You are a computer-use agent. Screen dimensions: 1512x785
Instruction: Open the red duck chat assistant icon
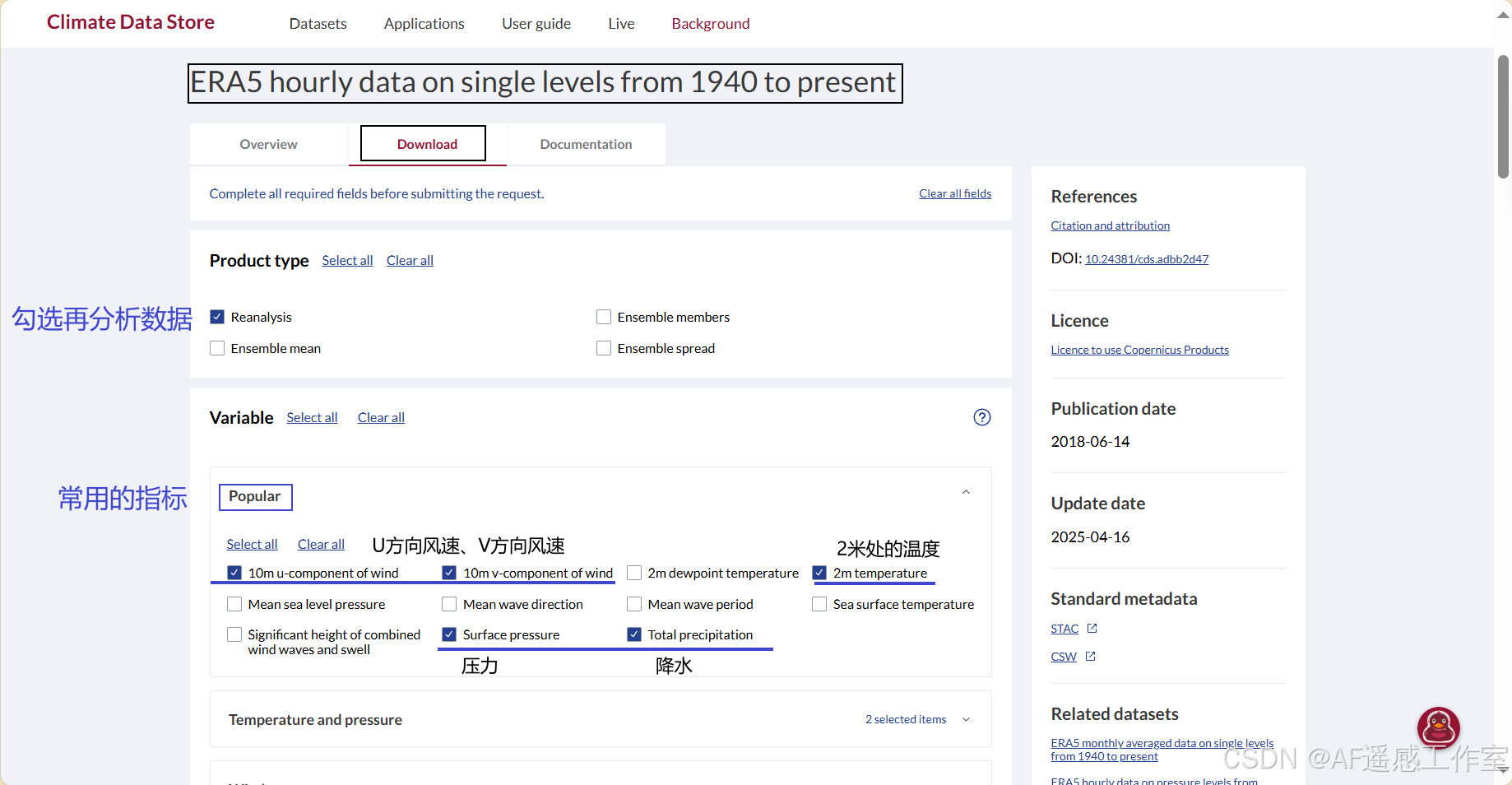[x=1438, y=727]
